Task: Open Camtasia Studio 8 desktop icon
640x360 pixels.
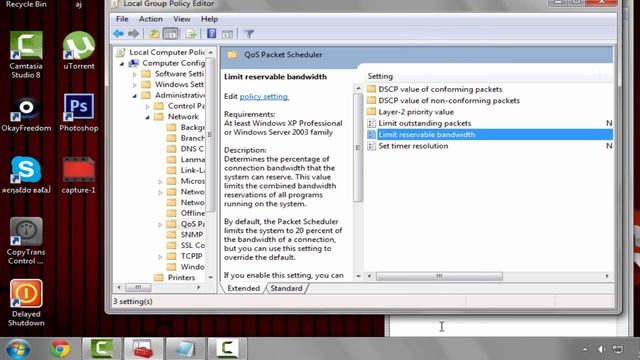Action: (26, 55)
